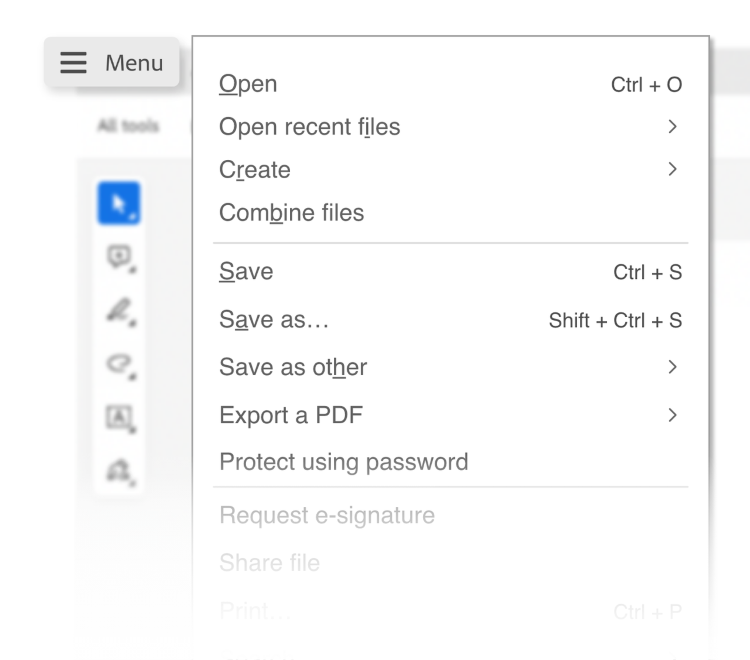Choose Share file from the menu

pyautogui.click(x=270, y=563)
